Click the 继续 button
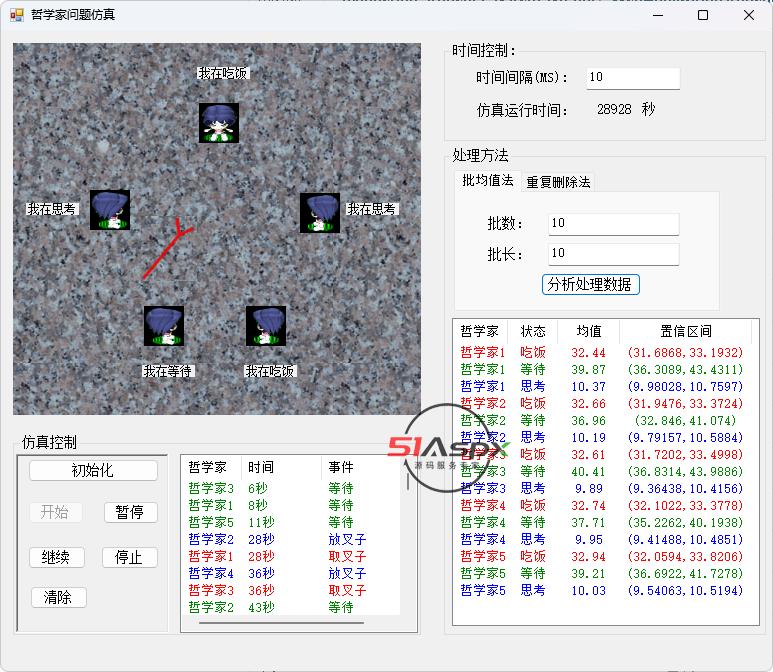 point(56,557)
